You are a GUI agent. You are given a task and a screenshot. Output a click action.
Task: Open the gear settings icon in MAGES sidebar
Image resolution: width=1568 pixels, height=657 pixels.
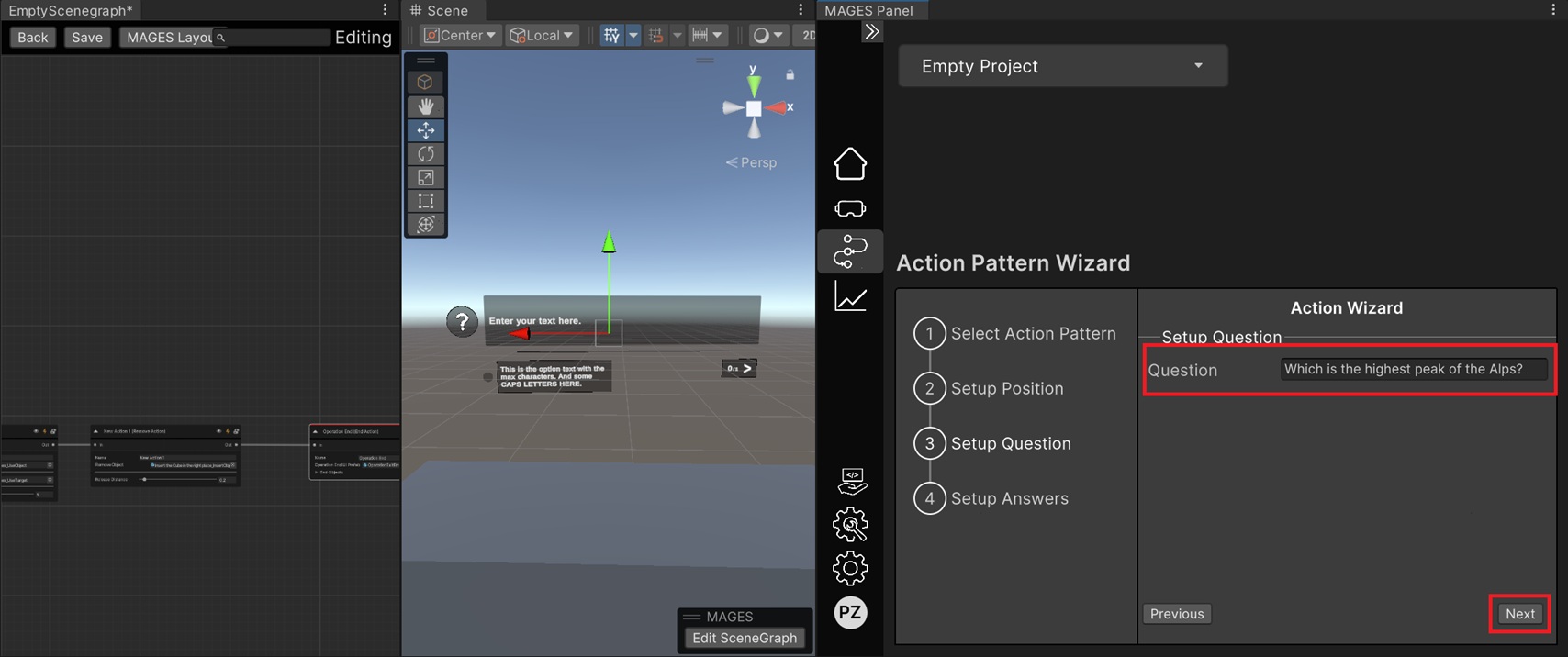click(x=850, y=569)
